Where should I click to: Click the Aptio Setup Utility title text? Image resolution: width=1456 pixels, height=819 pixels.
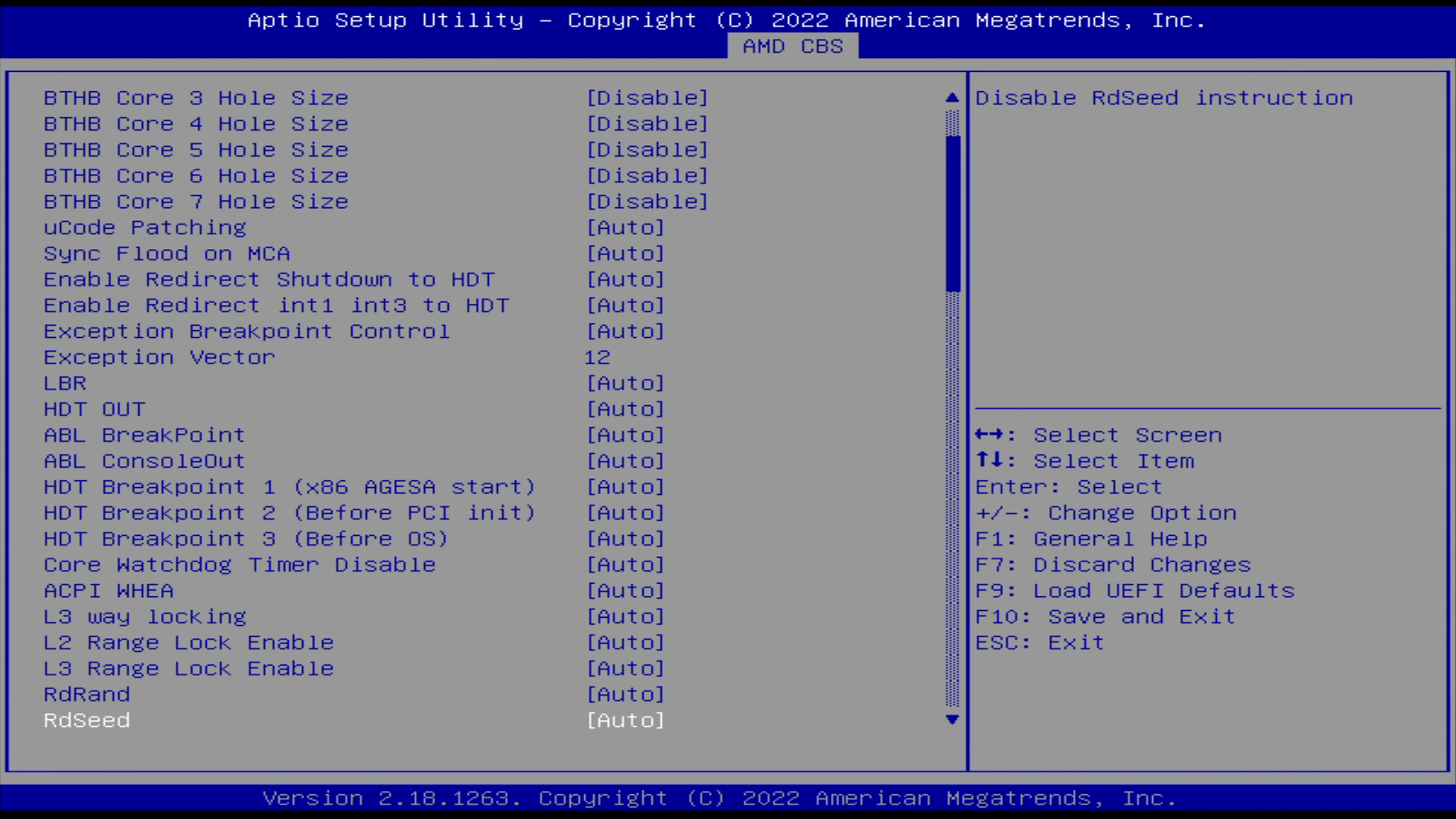click(727, 20)
